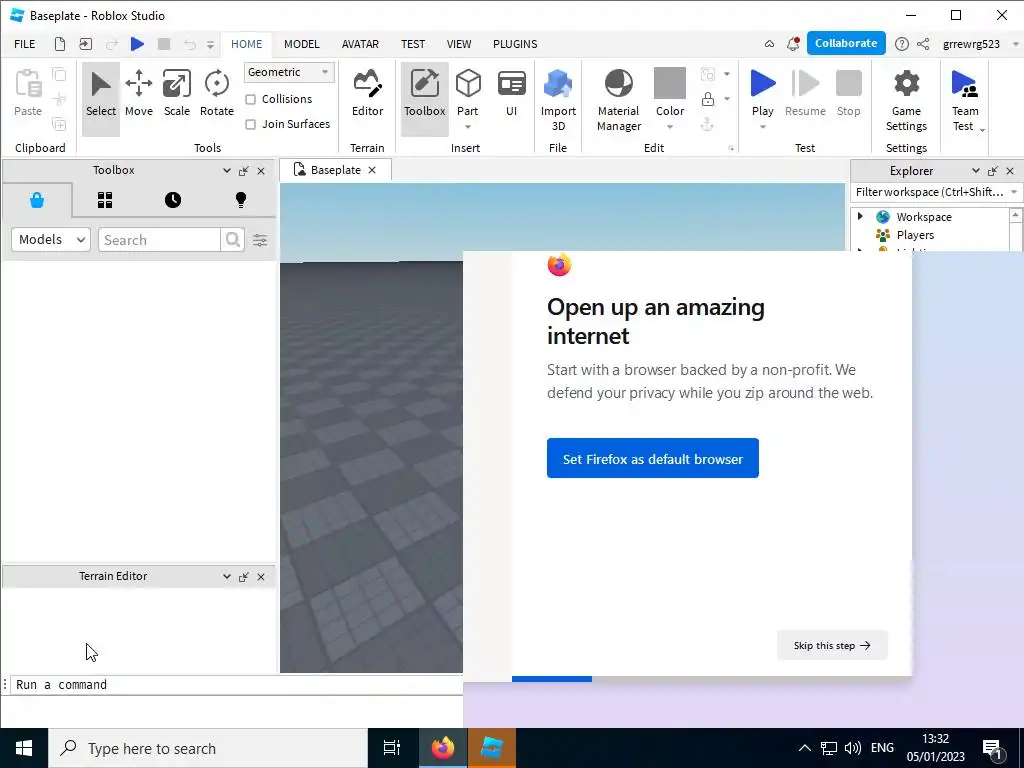The width and height of the screenshot is (1024, 768).
Task: Click Type here to search box
Action: click(208, 748)
